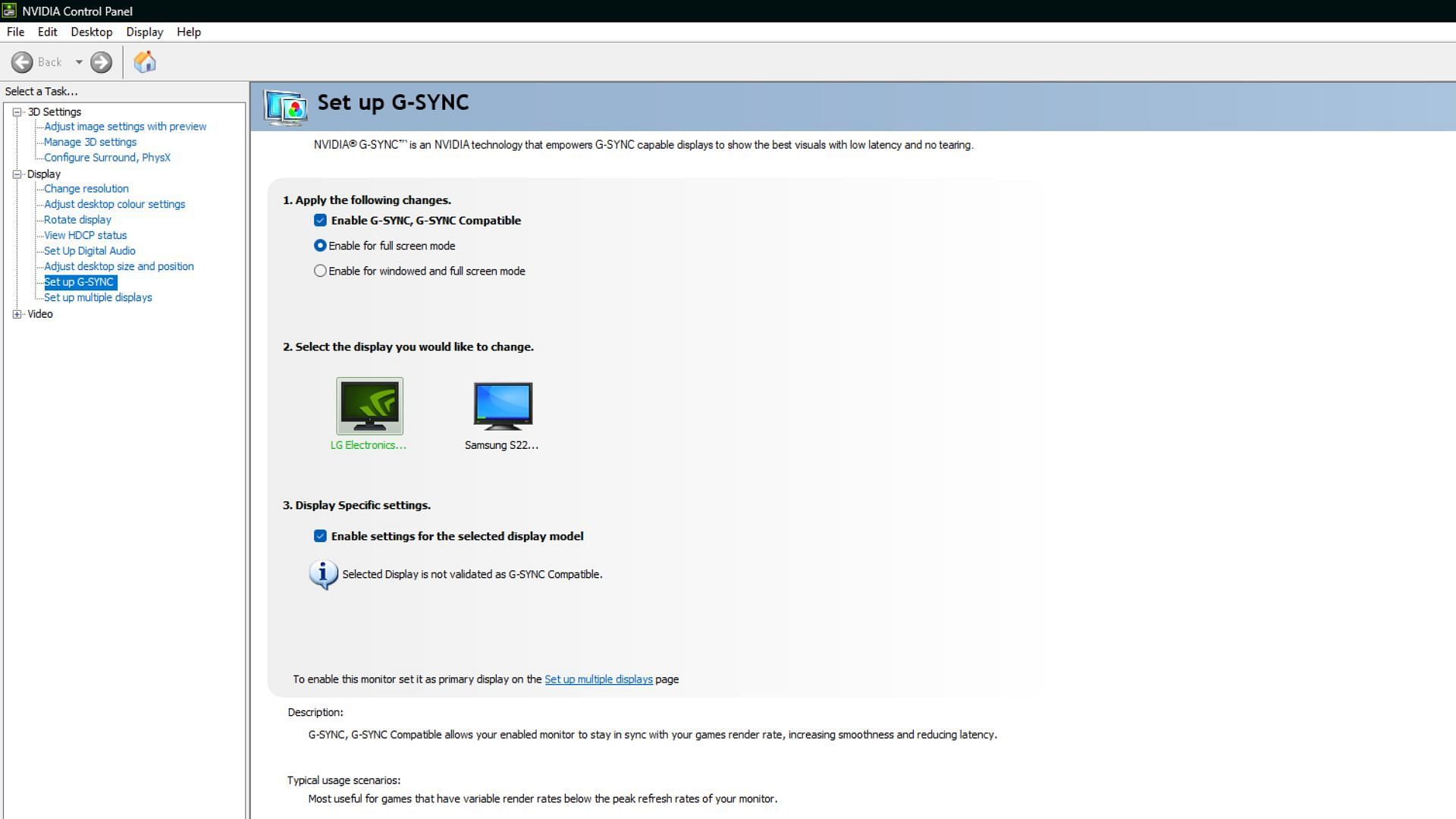Collapse the 3D Settings tree node

(17, 111)
